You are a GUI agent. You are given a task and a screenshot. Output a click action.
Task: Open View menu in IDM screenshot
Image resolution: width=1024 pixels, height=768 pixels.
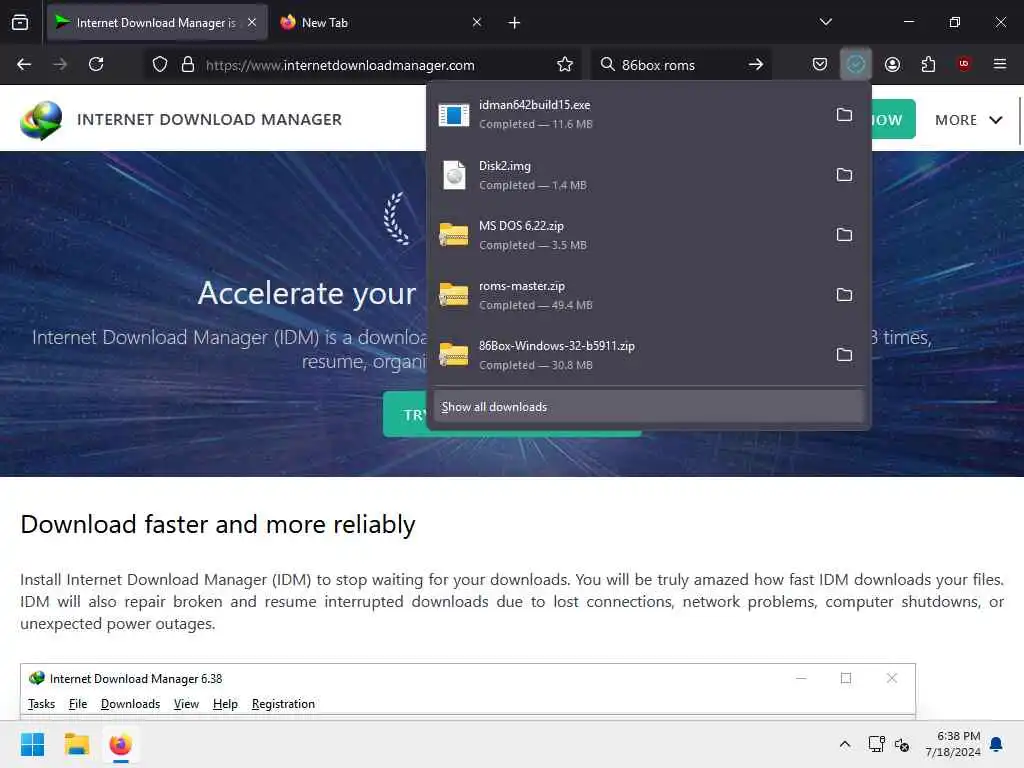[x=186, y=703]
